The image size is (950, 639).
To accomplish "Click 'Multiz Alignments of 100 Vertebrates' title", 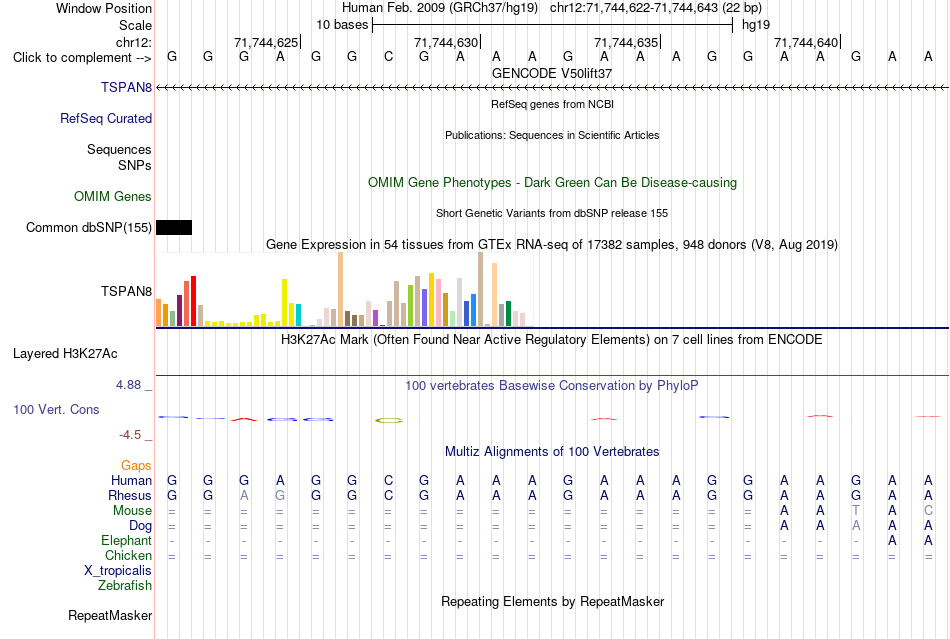I will click(x=552, y=451).
